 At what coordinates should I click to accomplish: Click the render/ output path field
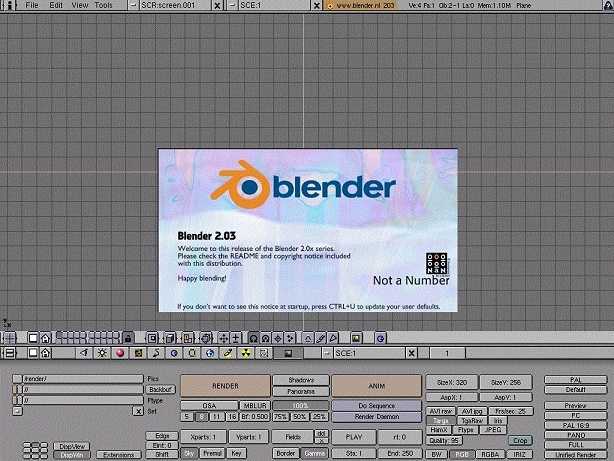tap(80, 379)
